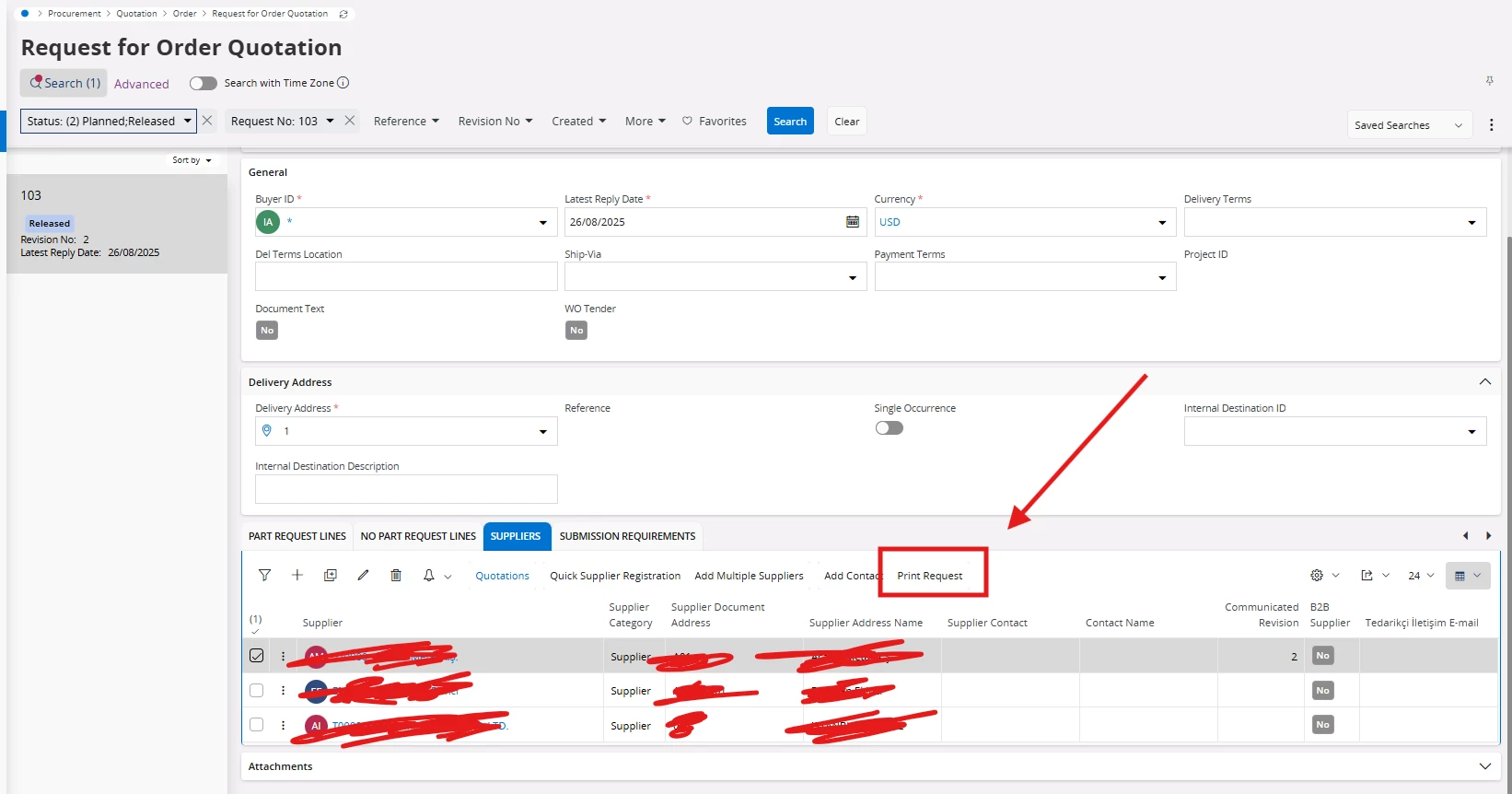Click Procurement in the breadcrumb
This screenshot has width=1512, height=794.
(x=75, y=14)
